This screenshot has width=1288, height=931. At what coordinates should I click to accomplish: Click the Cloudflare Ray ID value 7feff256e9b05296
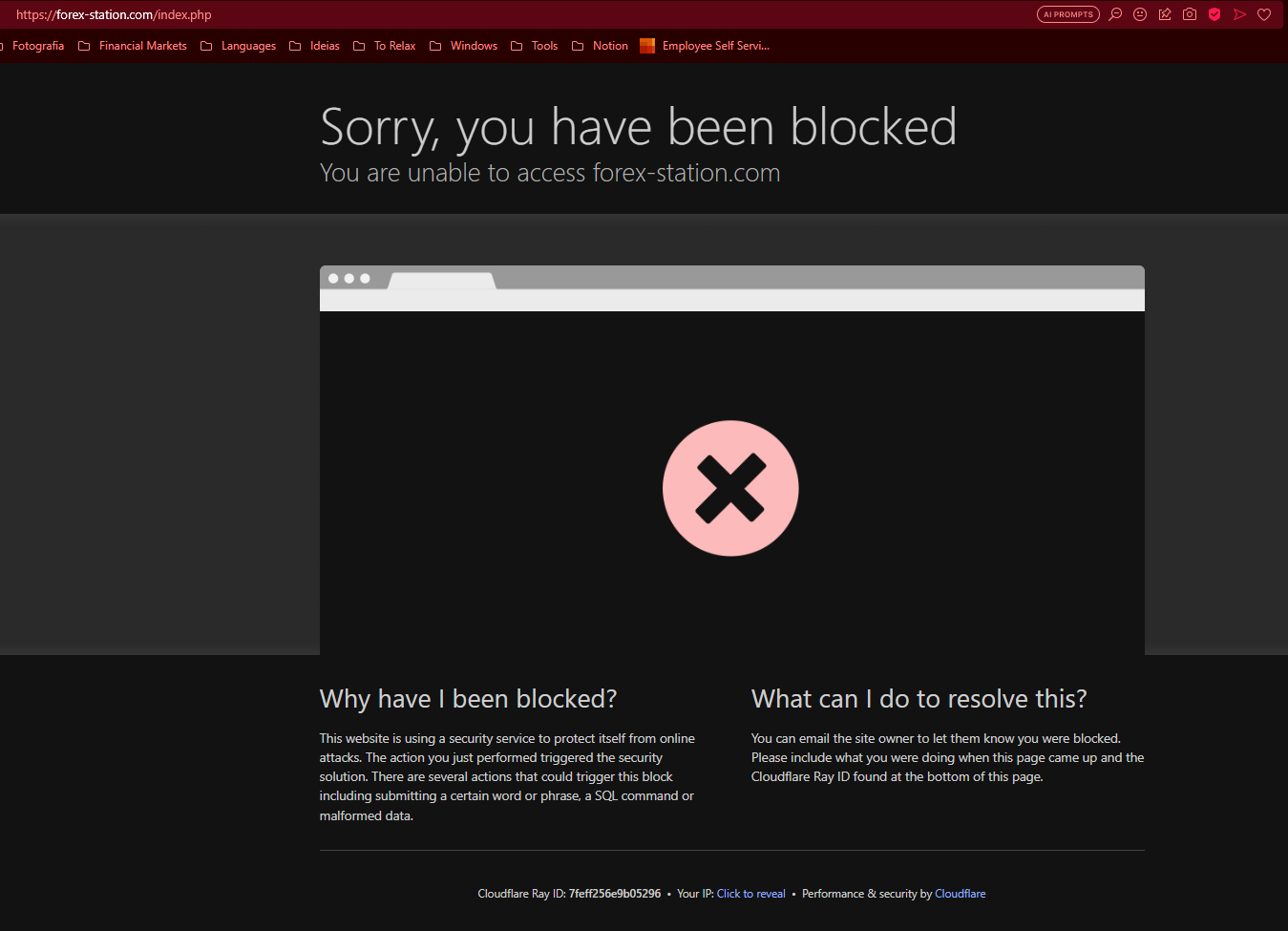[615, 894]
